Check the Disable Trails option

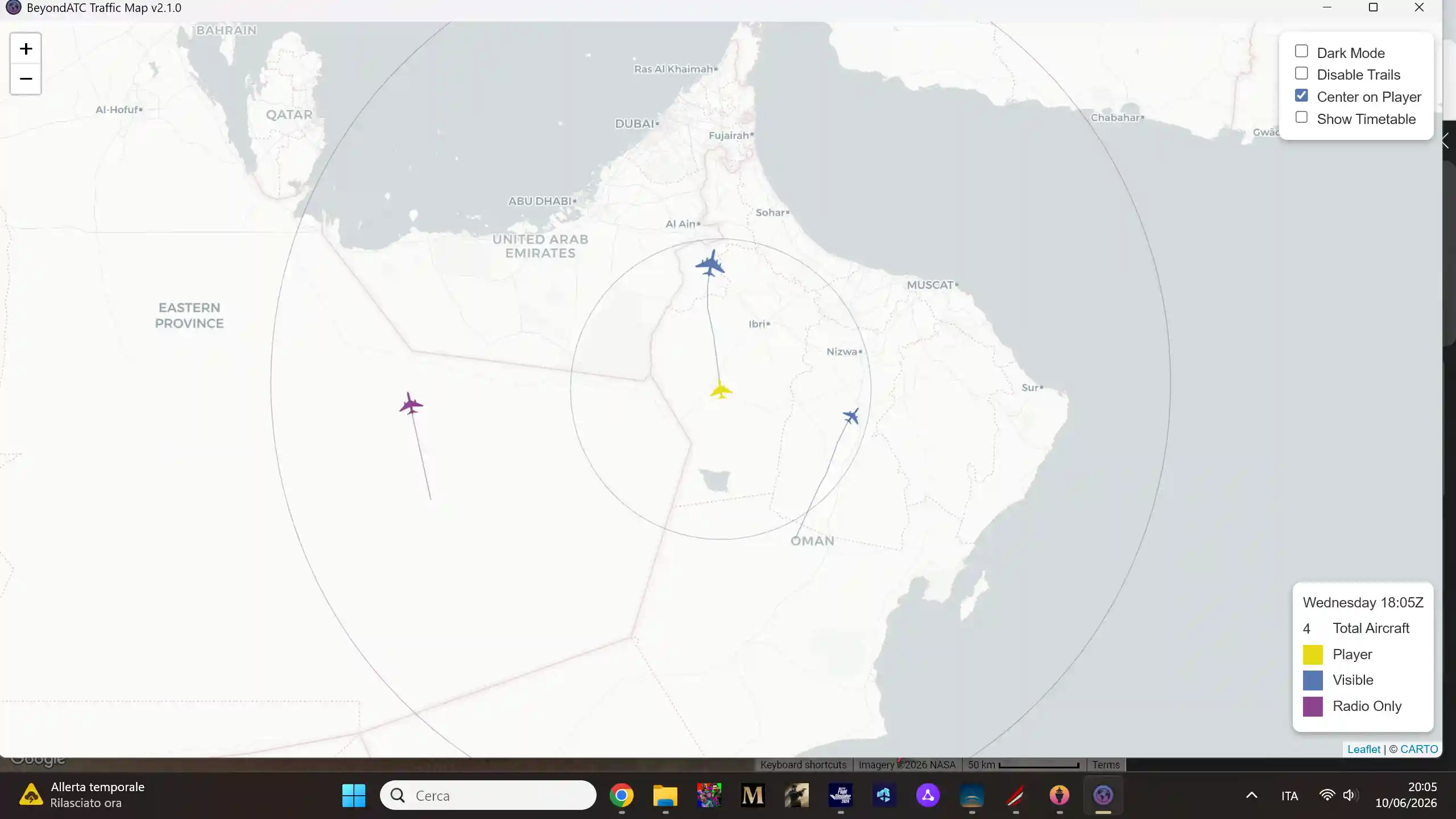coord(1301,73)
